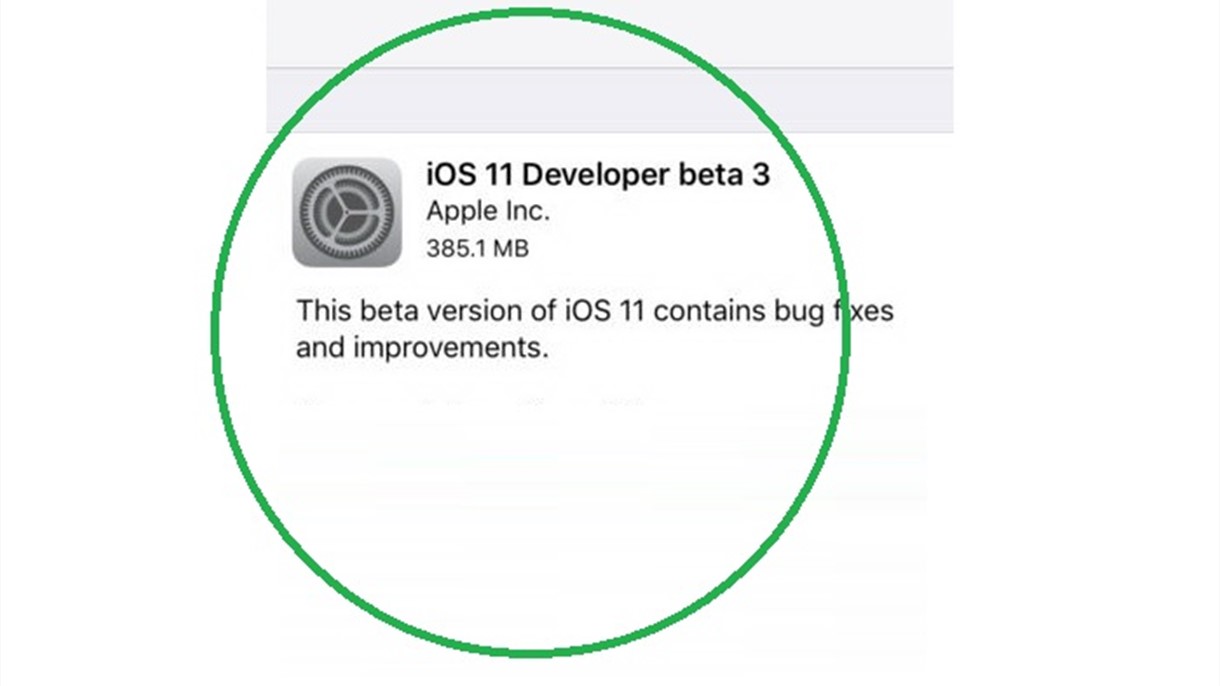
Task: Click the "385.1 MB" update size
Action: click(477, 248)
